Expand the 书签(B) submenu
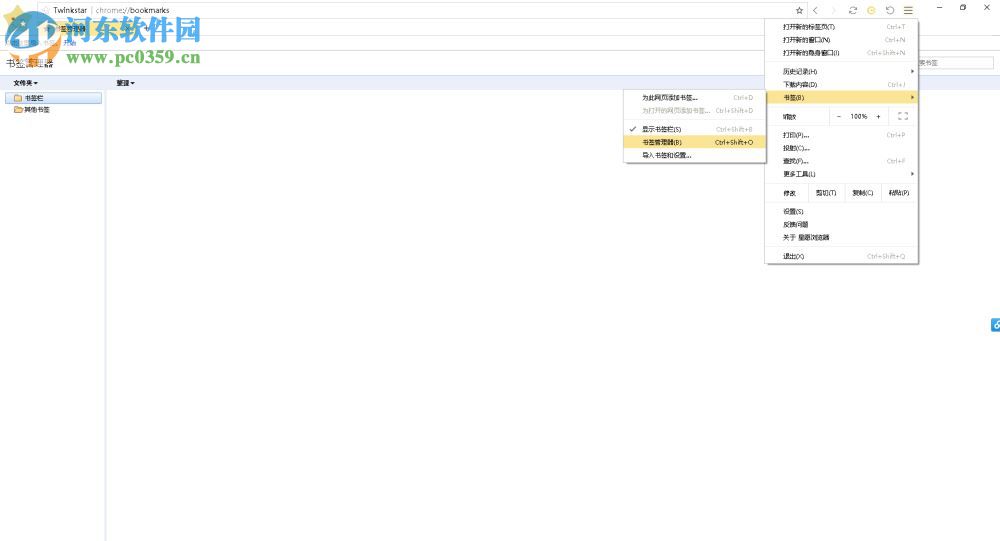The width and height of the screenshot is (1000, 541). (x=841, y=98)
